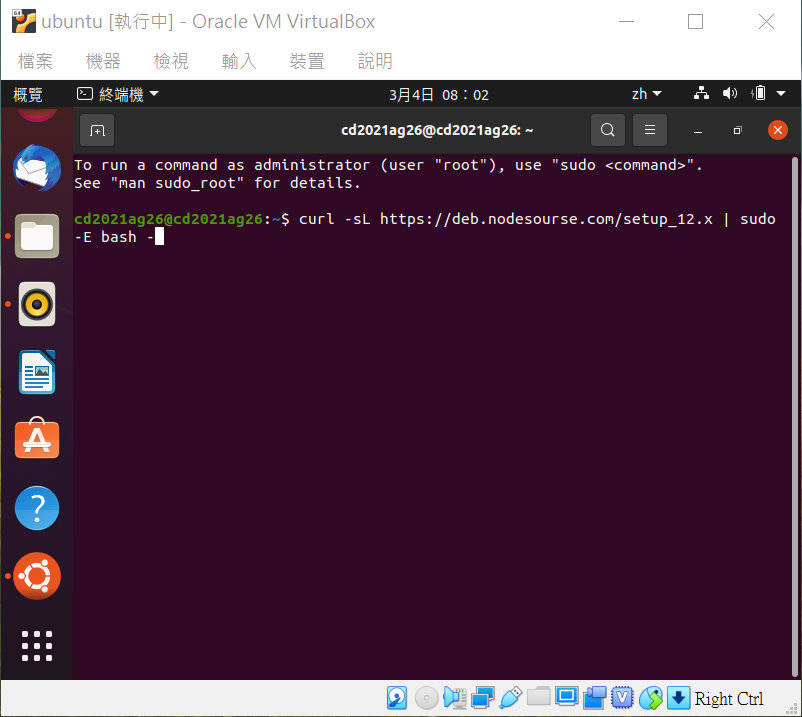Screen dimensions: 802x717
Task: Click VirtualBox mouse integration status icon
Action: (x=651, y=698)
